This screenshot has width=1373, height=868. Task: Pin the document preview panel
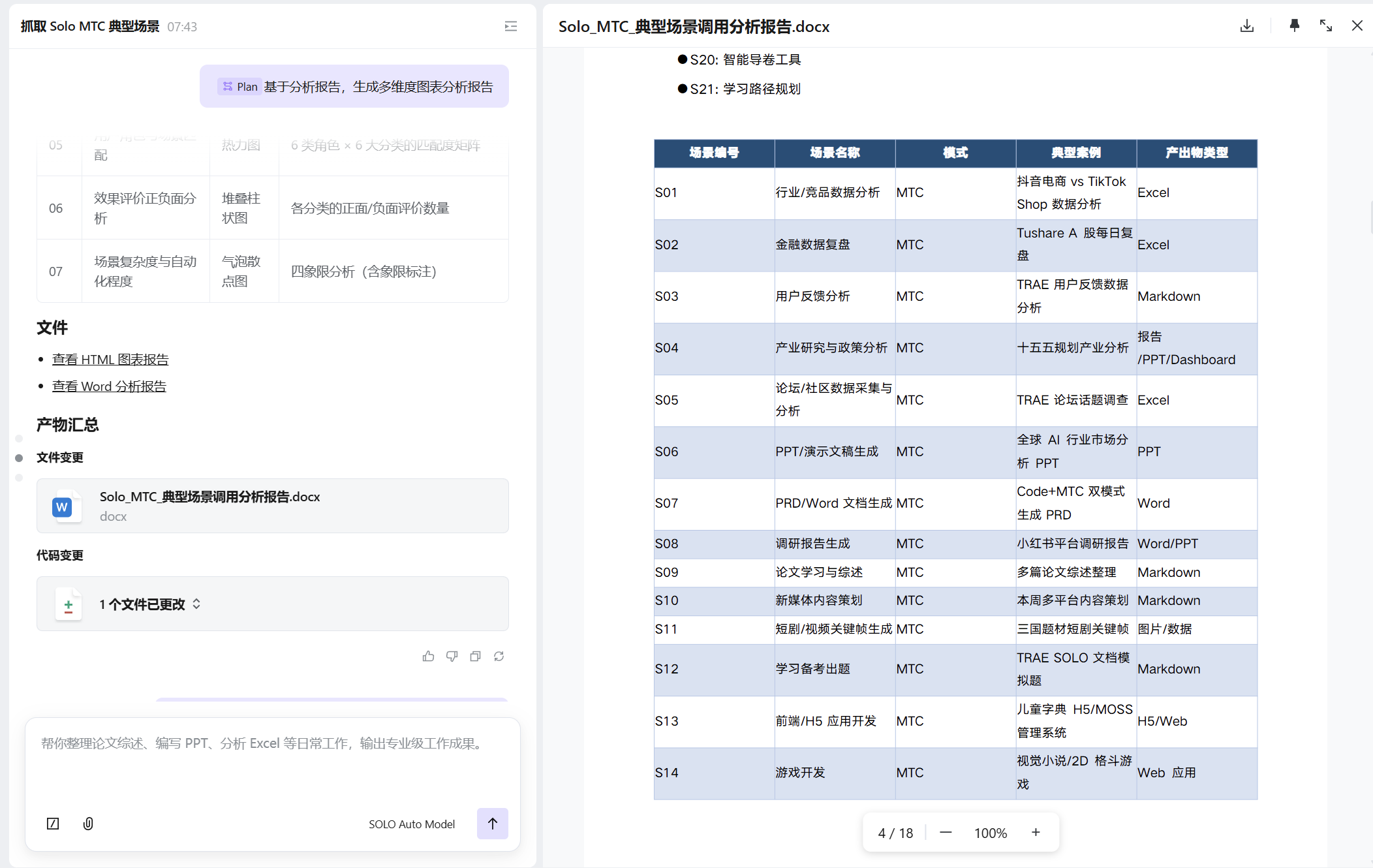coord(1294,26)
